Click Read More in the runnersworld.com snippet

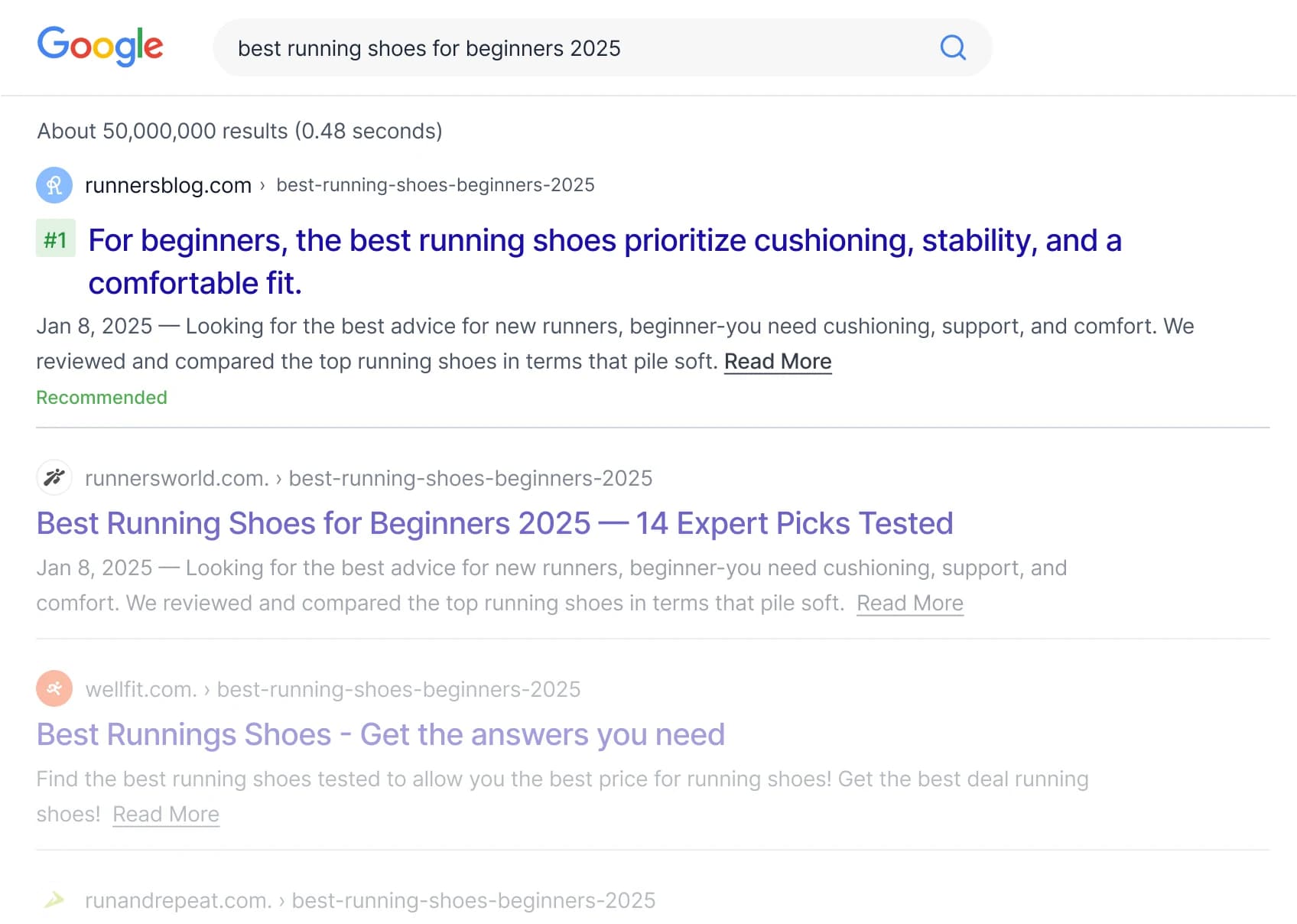pos(910,603)
